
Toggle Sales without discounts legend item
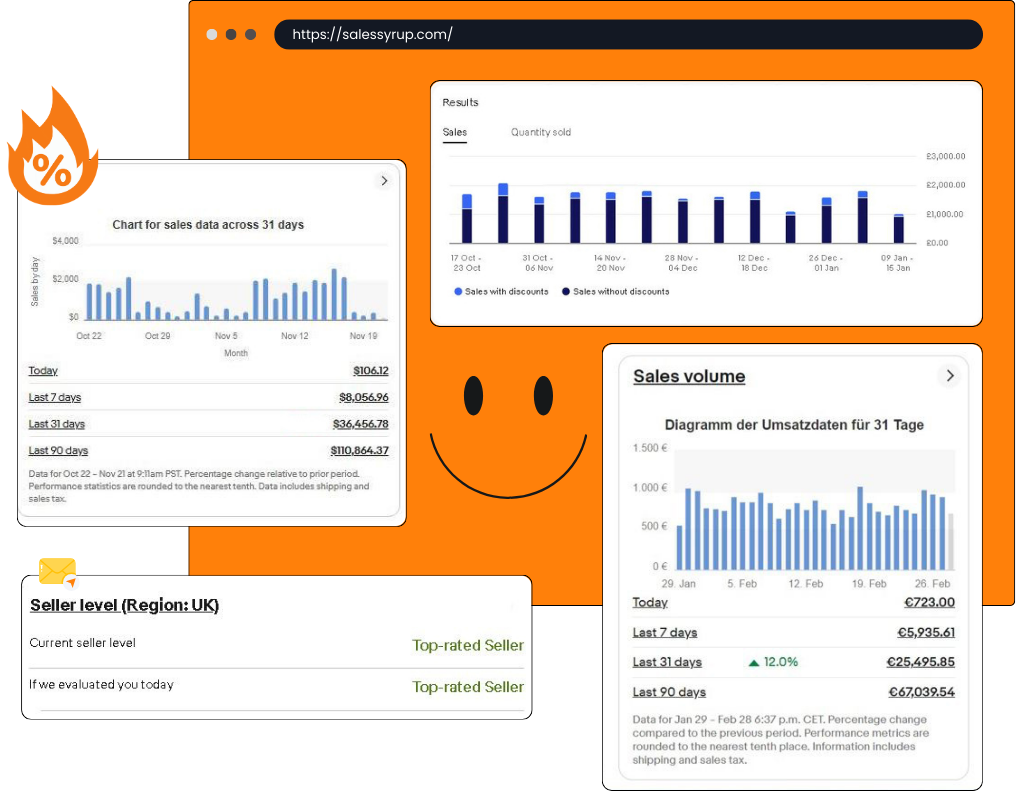[615, 292]
